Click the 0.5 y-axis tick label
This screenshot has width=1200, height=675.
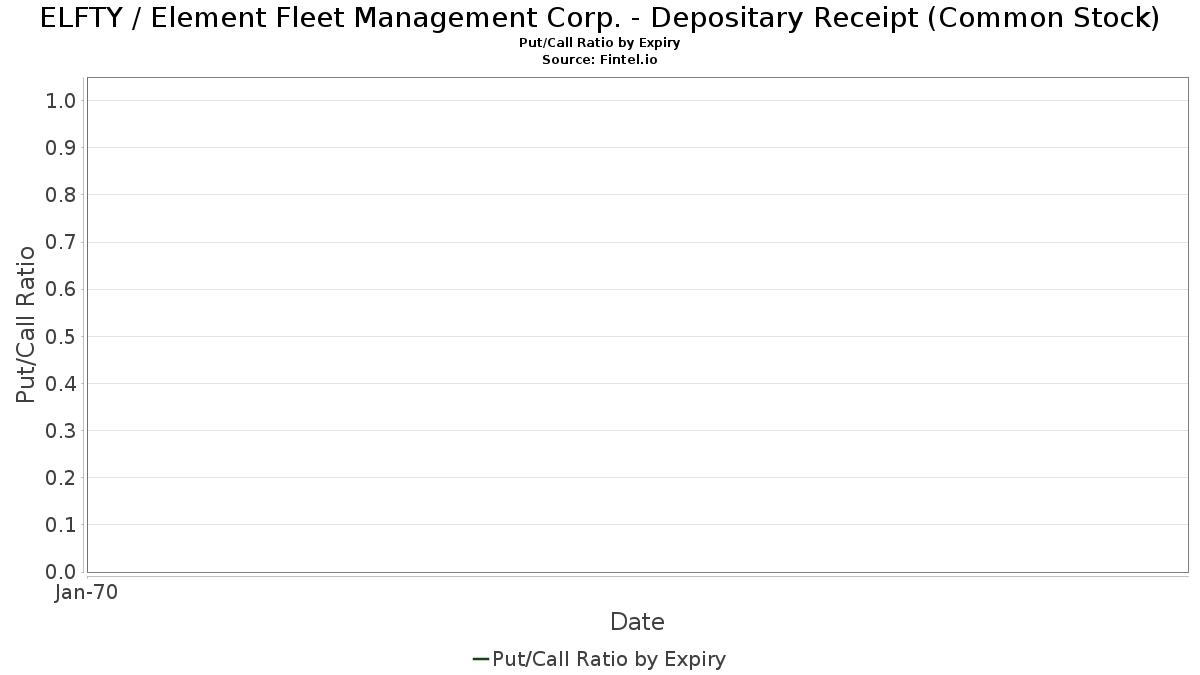coord(61,336)
